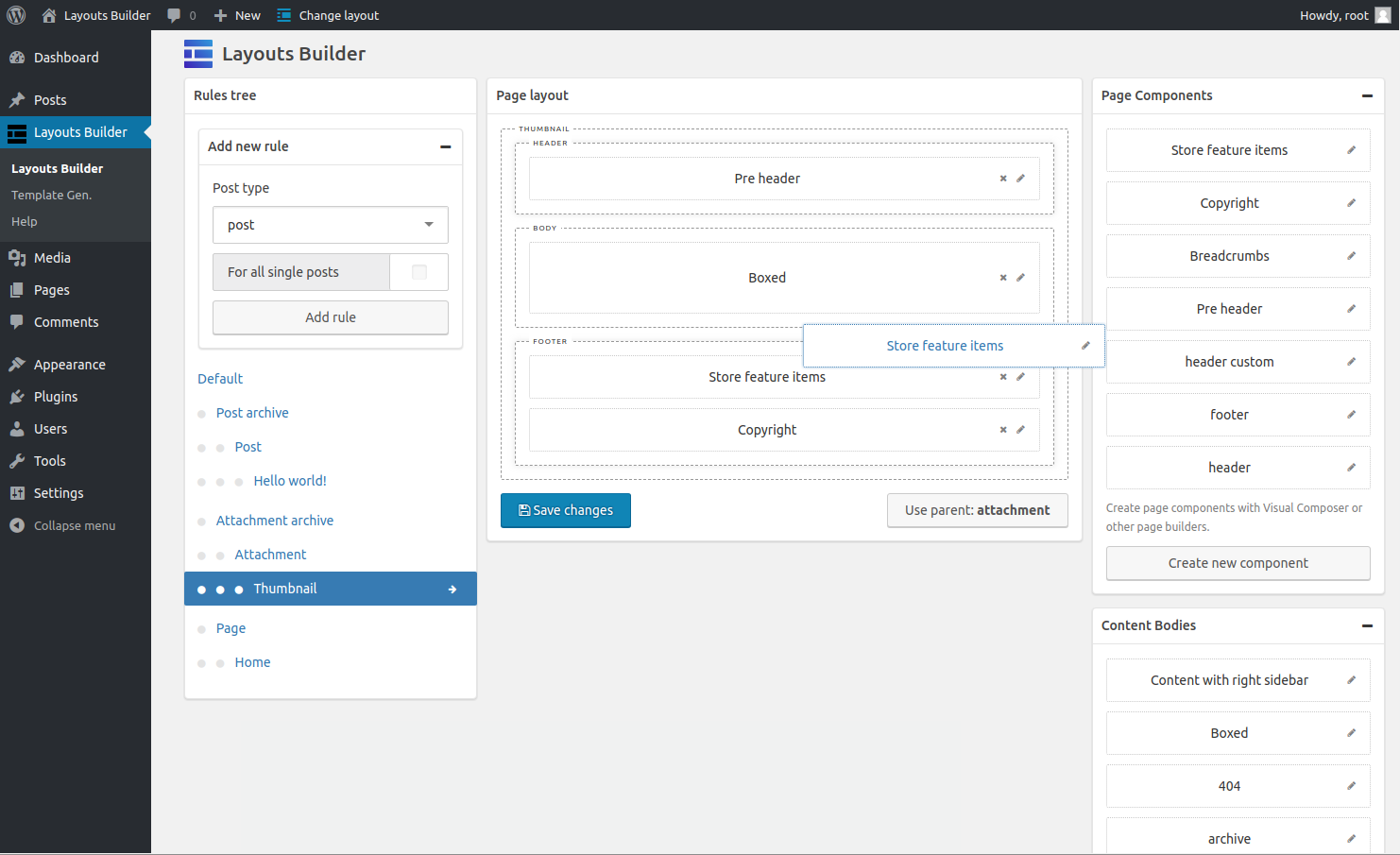
Task: Edit the Content with right sidebar body
Action: tap(1351, 680)
